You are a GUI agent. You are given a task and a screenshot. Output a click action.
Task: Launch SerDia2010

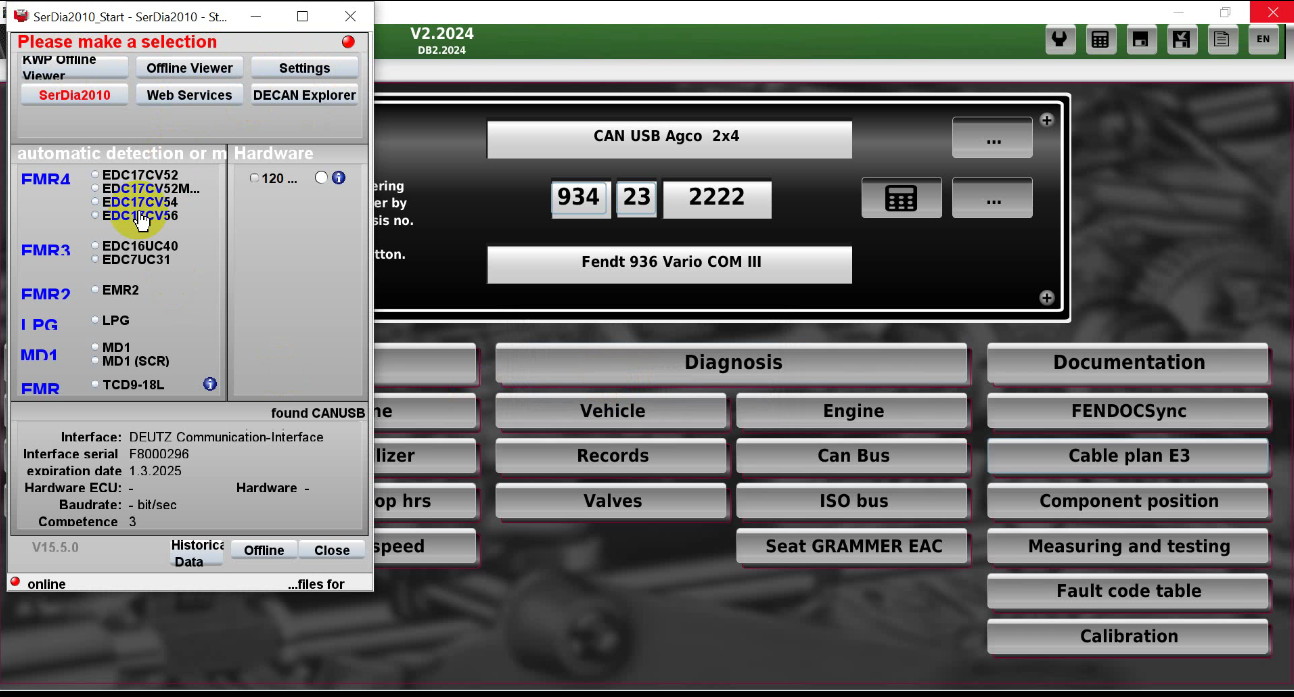(x=75, y=95)
